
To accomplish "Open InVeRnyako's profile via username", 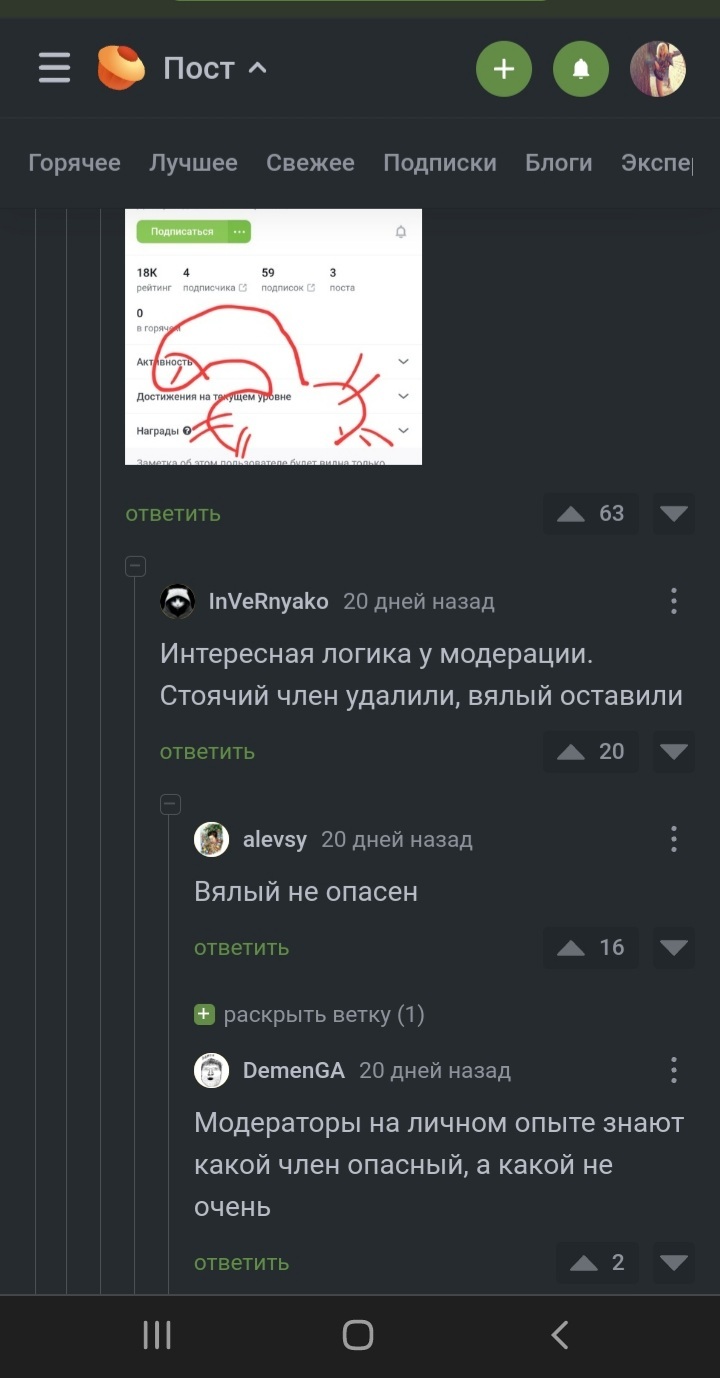I will [x=268, y=601].
